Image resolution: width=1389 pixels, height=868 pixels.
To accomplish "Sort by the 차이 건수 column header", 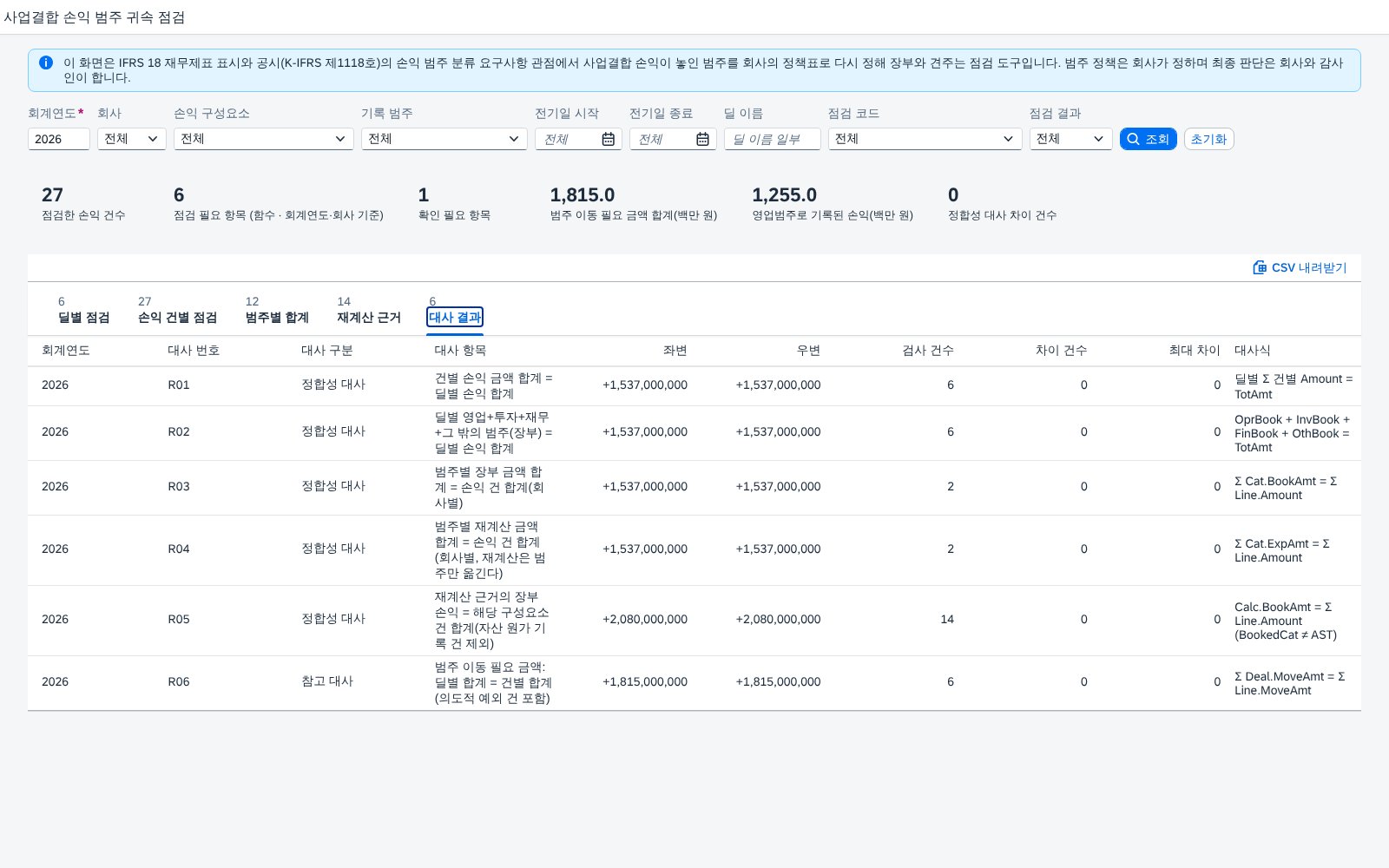I will (1061, 351).
